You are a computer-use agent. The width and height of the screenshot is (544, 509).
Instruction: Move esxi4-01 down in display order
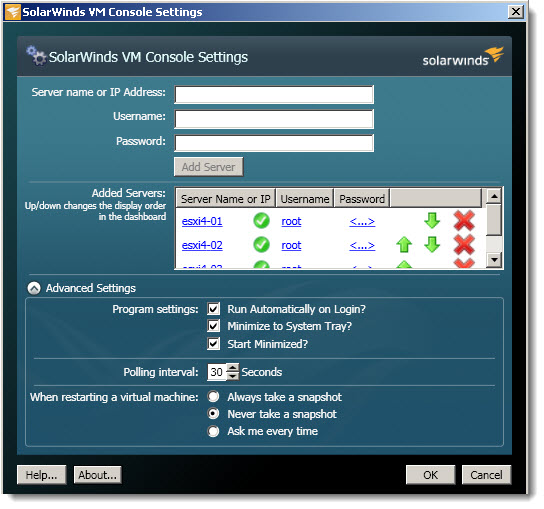click(432, 221)
